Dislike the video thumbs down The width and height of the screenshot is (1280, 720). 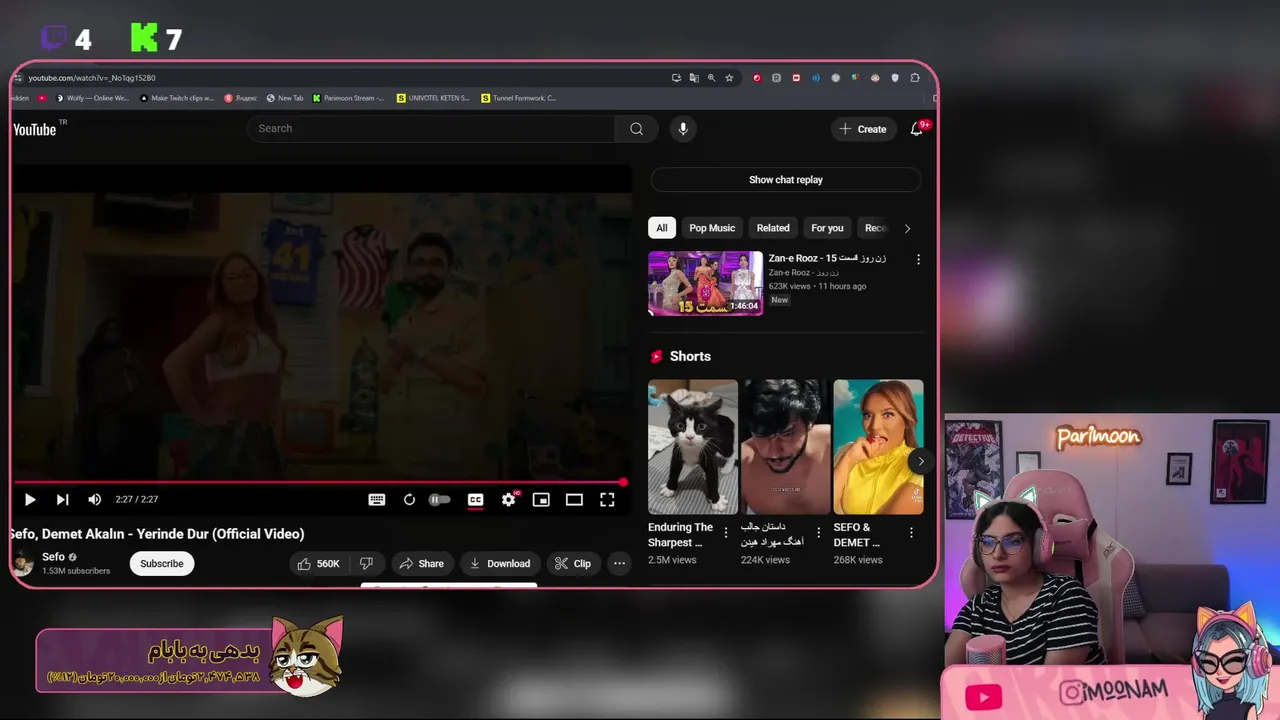[x=367, y=564]
